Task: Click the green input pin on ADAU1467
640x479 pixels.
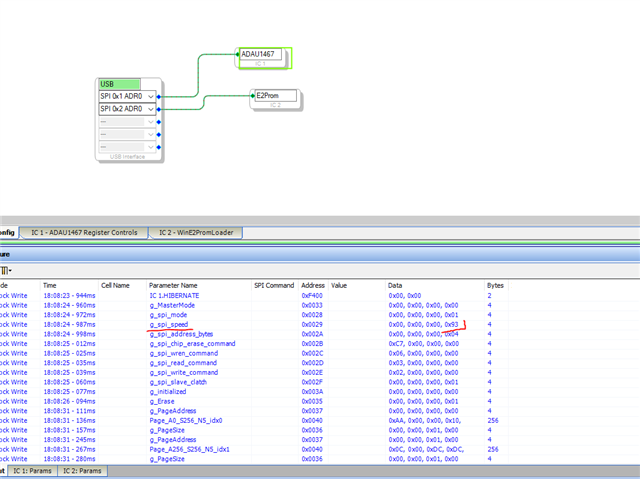Action: pos(238,54)
